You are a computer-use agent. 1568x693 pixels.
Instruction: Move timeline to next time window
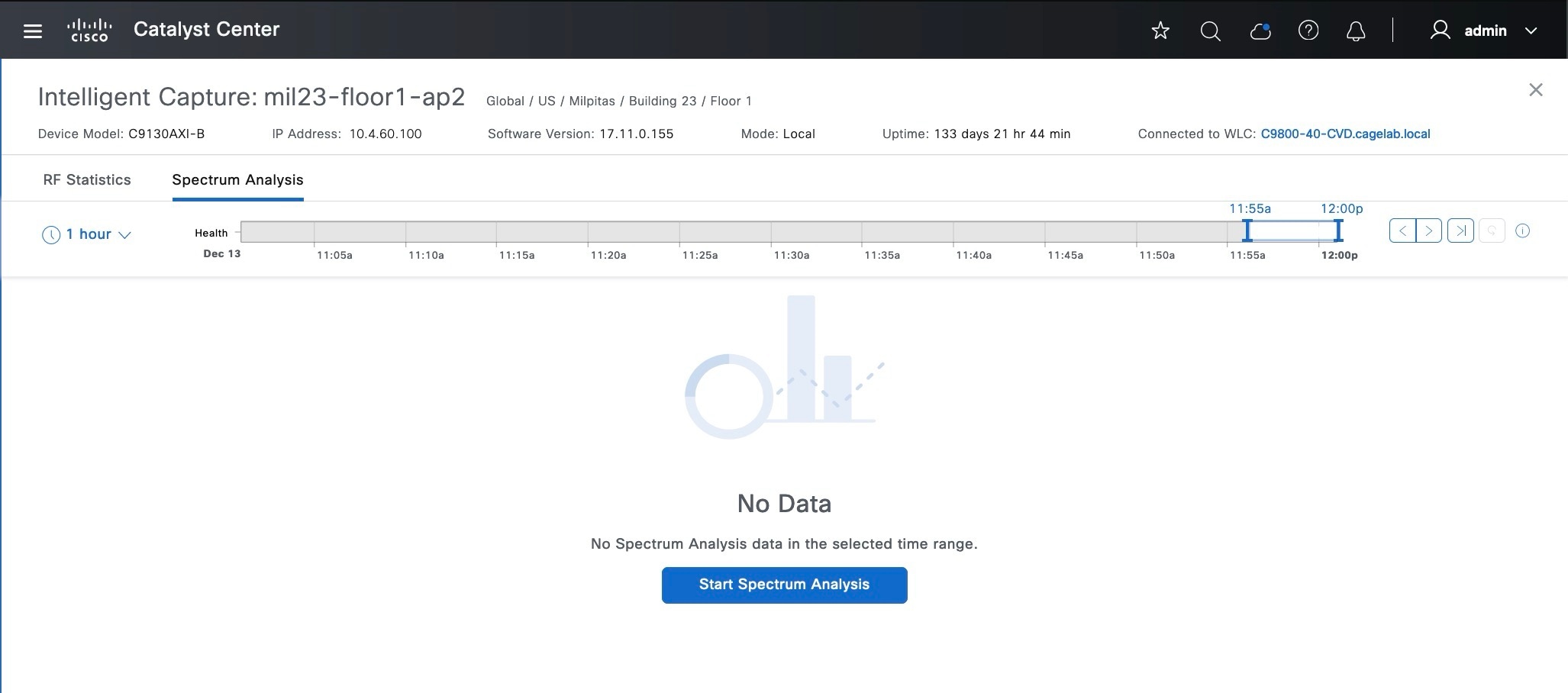point(1428,230)
